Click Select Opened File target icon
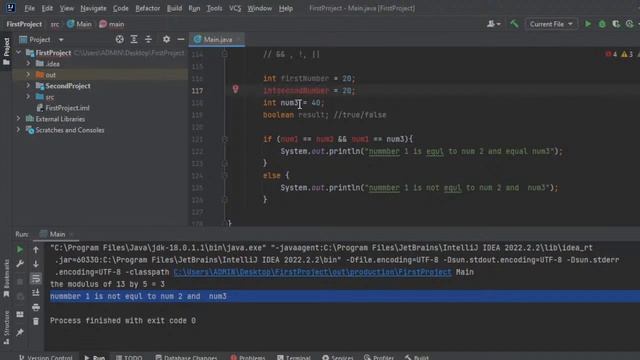This screenshot has width=640, height=360. click(x=119, y=39)
